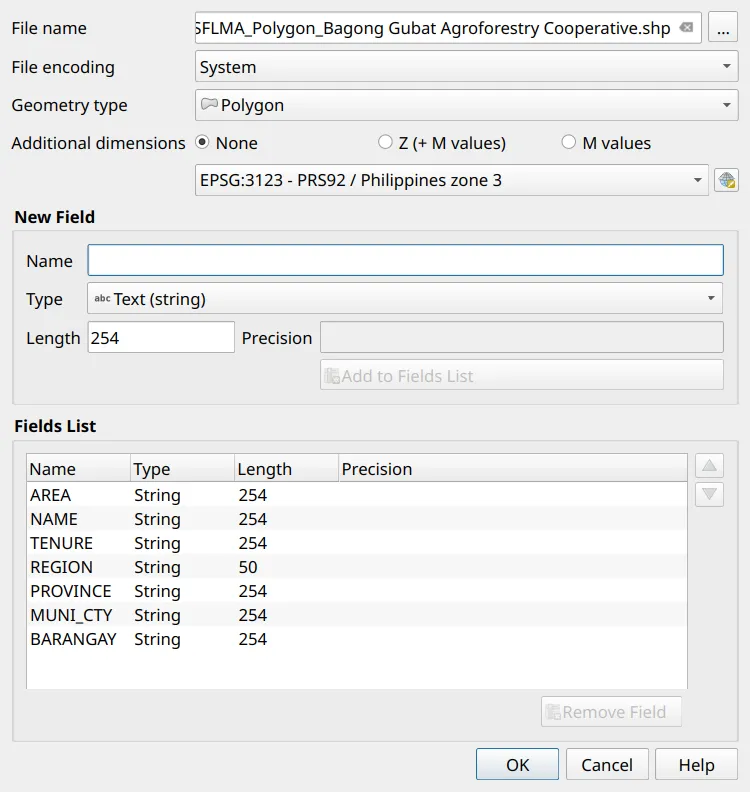Move selected field up with arrow
The image size is (750, 792).
point(709,466)
